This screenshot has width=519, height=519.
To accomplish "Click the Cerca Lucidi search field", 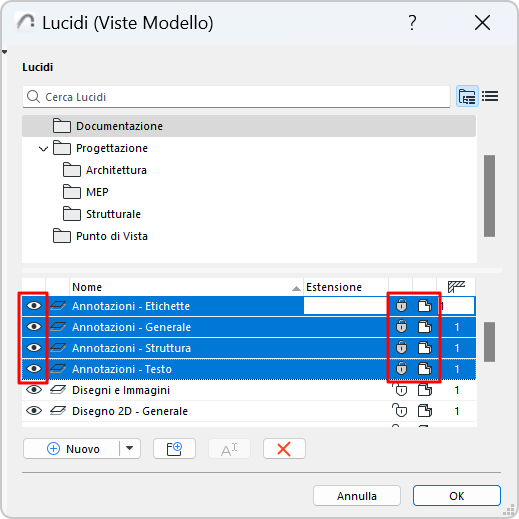I will pyautogui.click(x=236, y=97).
